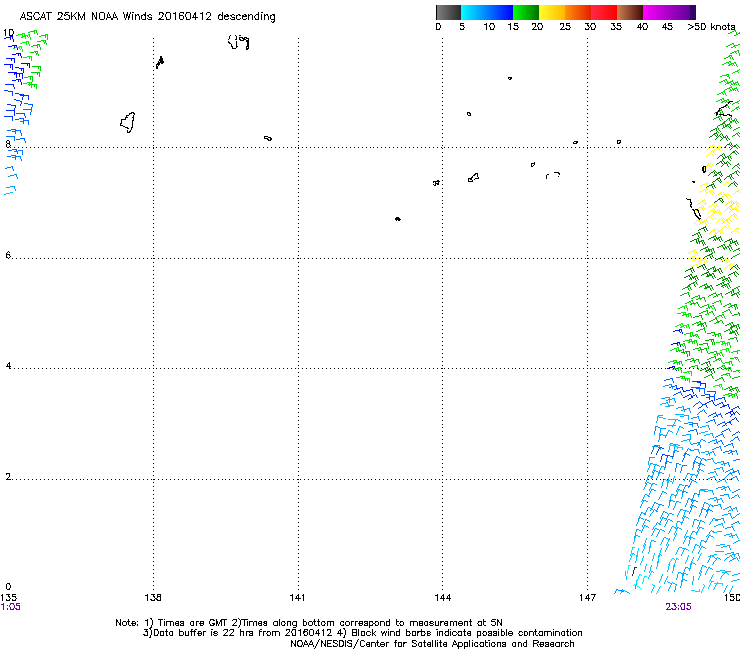The width and height of the screenshot is (740, 650).
Task: Click the purple pass time '23:05'
Action: pyautogui.click(x=678, y=607)
